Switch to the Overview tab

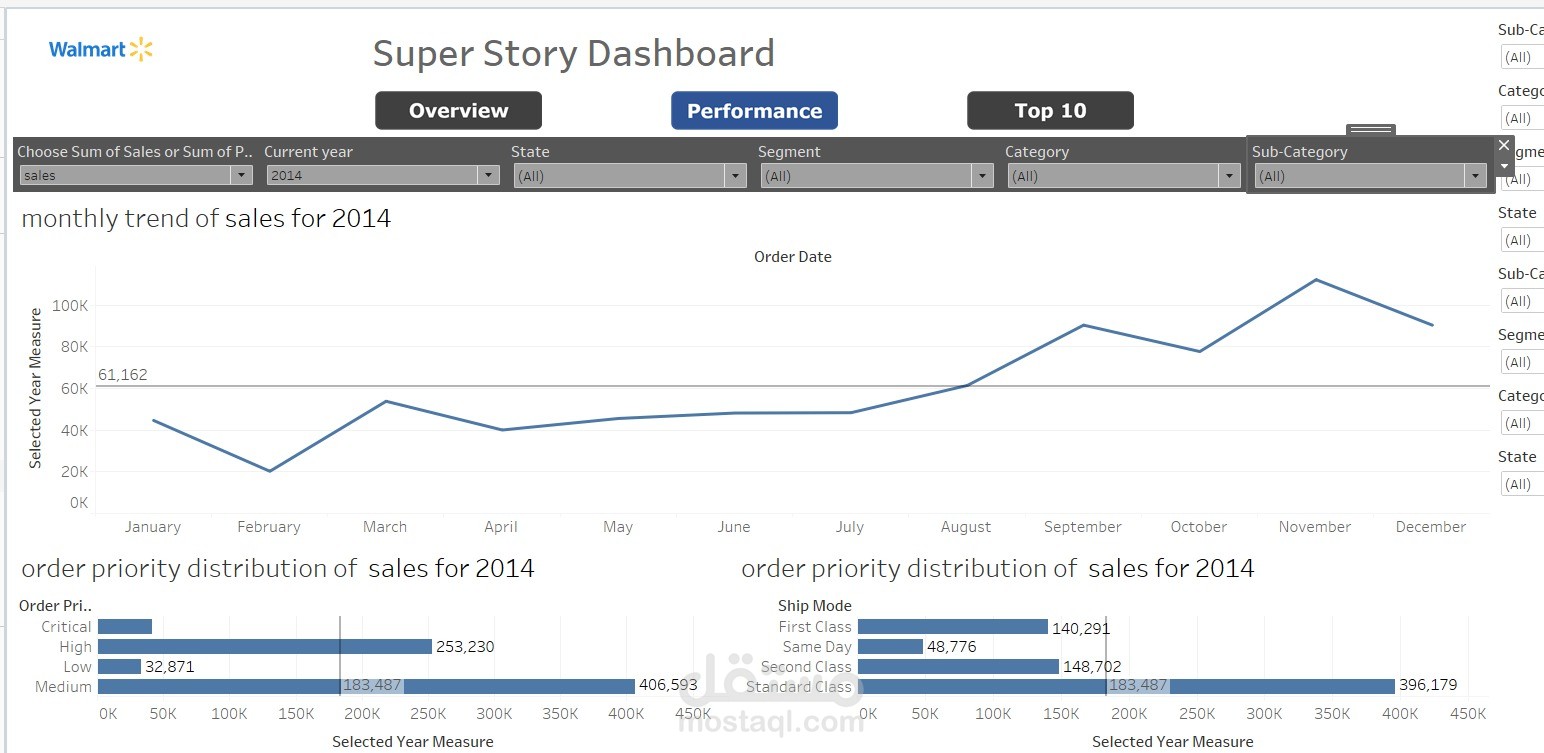(x=458, y=110)
